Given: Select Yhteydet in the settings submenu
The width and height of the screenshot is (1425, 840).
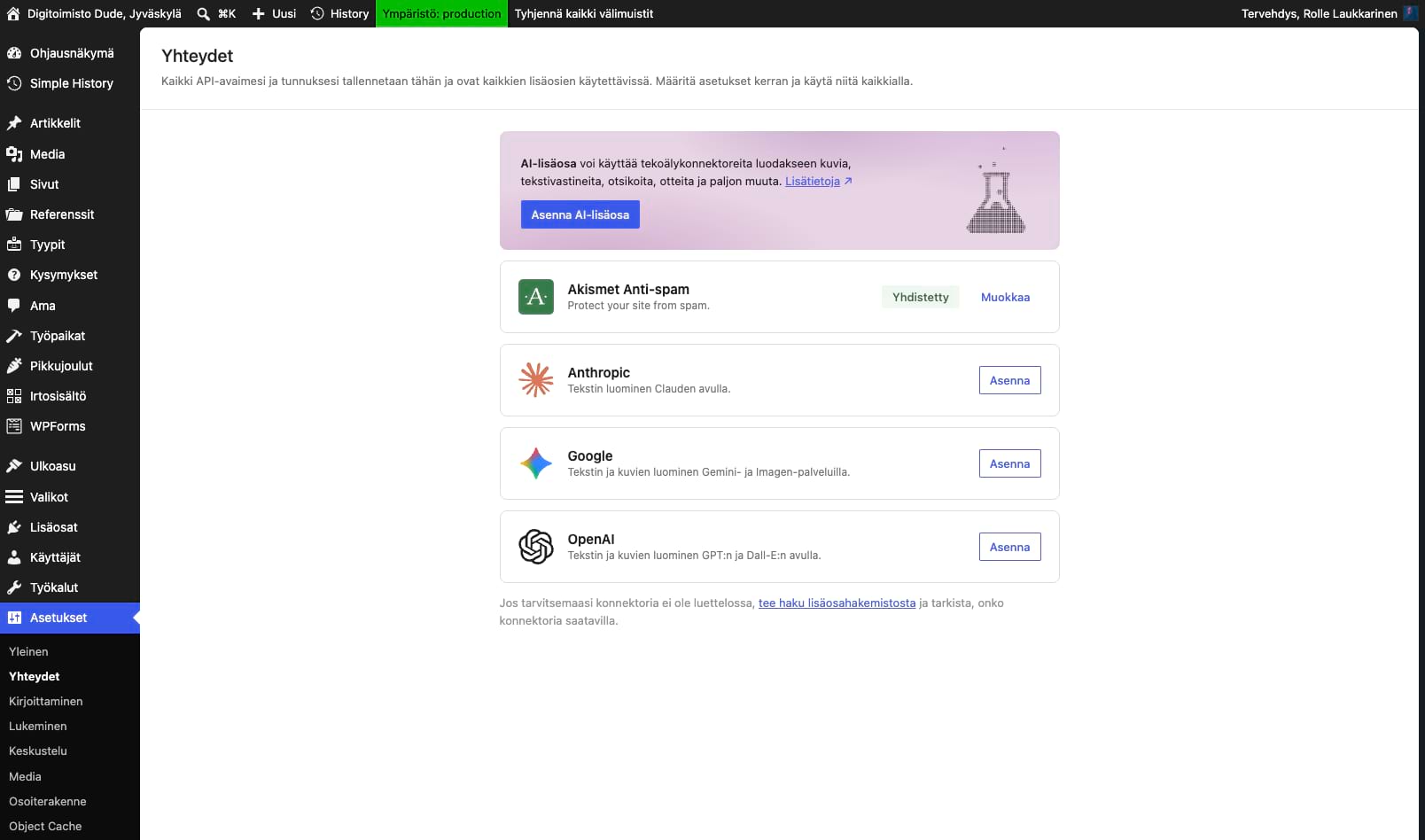Looking at the screenshot, I should click(x=35, y=676).
